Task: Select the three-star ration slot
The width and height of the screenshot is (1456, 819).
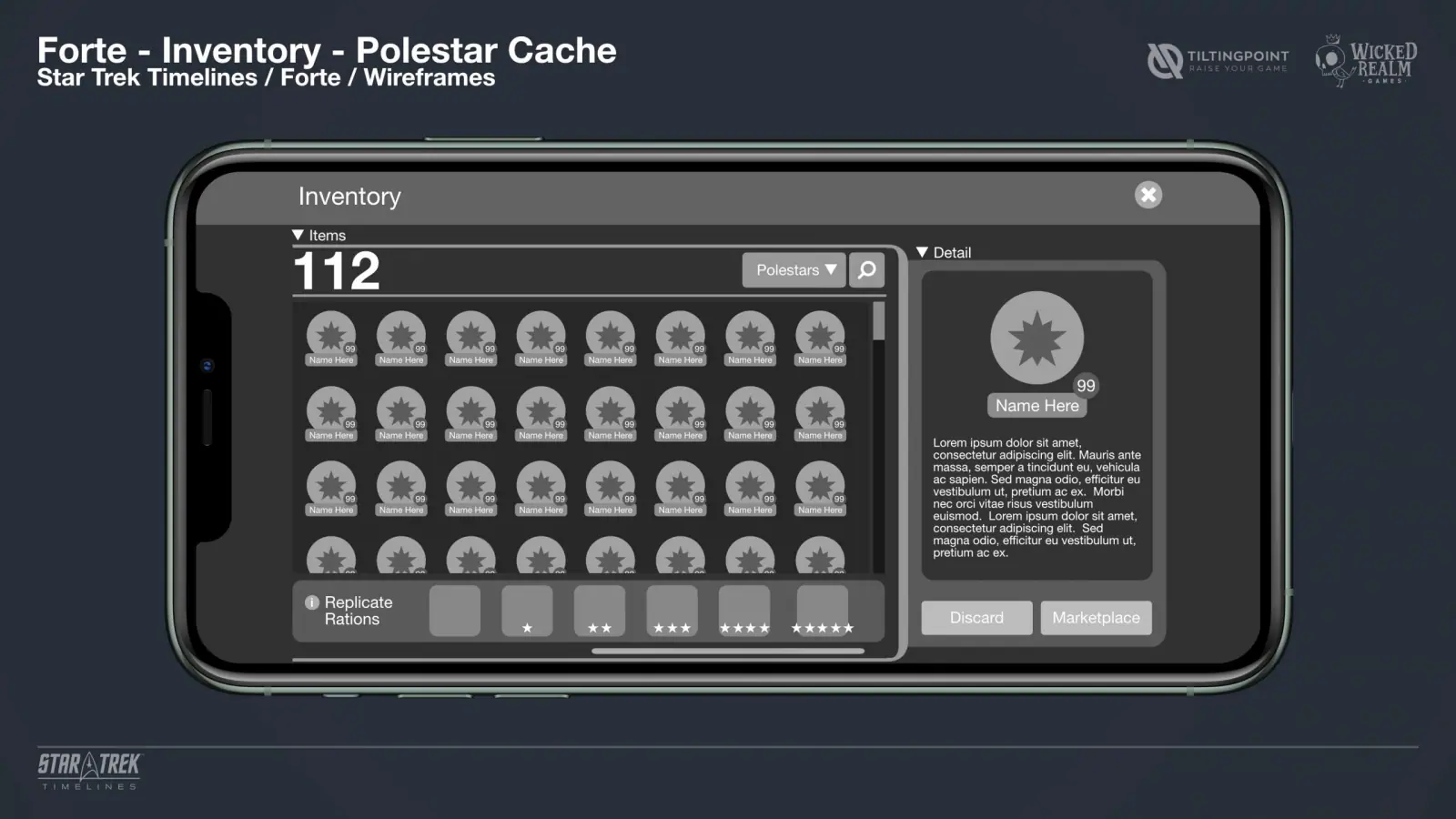Action: 672,611
